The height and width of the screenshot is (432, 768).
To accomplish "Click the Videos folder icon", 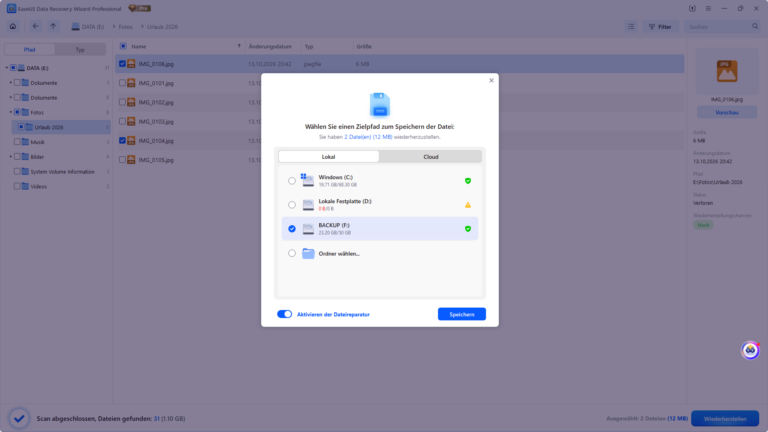I will (25, 186).
